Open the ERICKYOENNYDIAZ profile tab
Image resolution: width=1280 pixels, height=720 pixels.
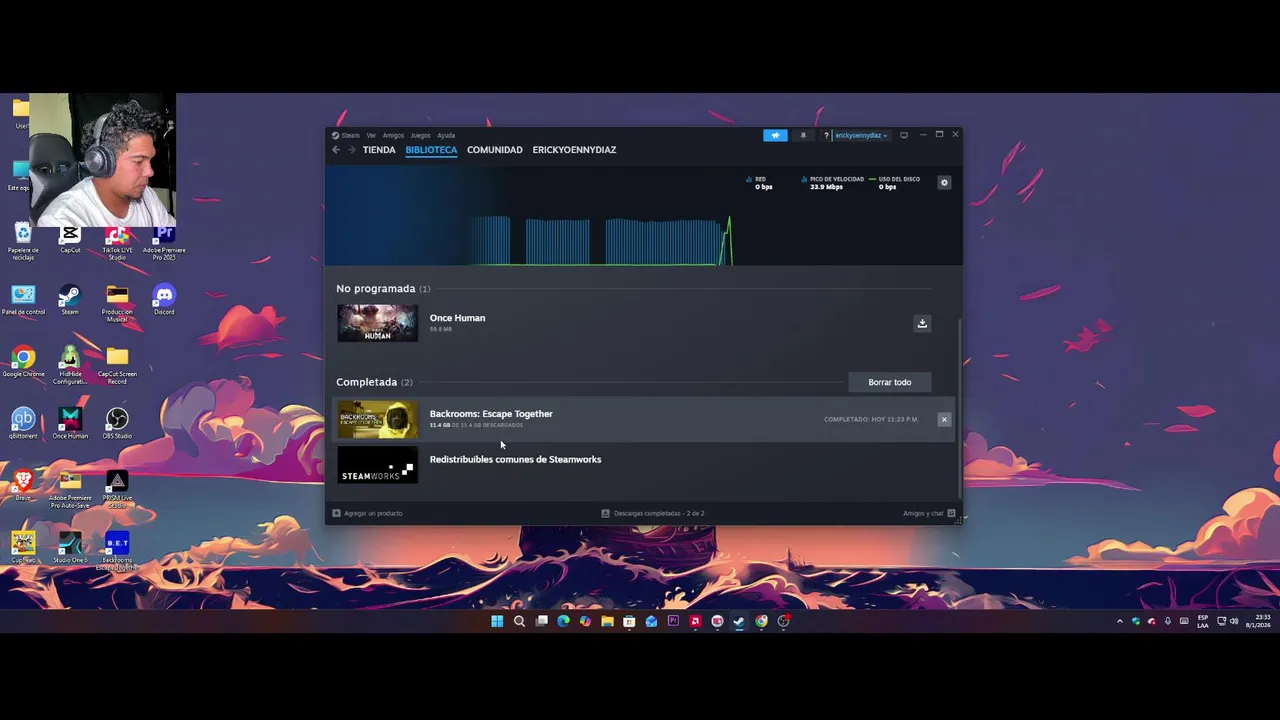tap(574, 150)
